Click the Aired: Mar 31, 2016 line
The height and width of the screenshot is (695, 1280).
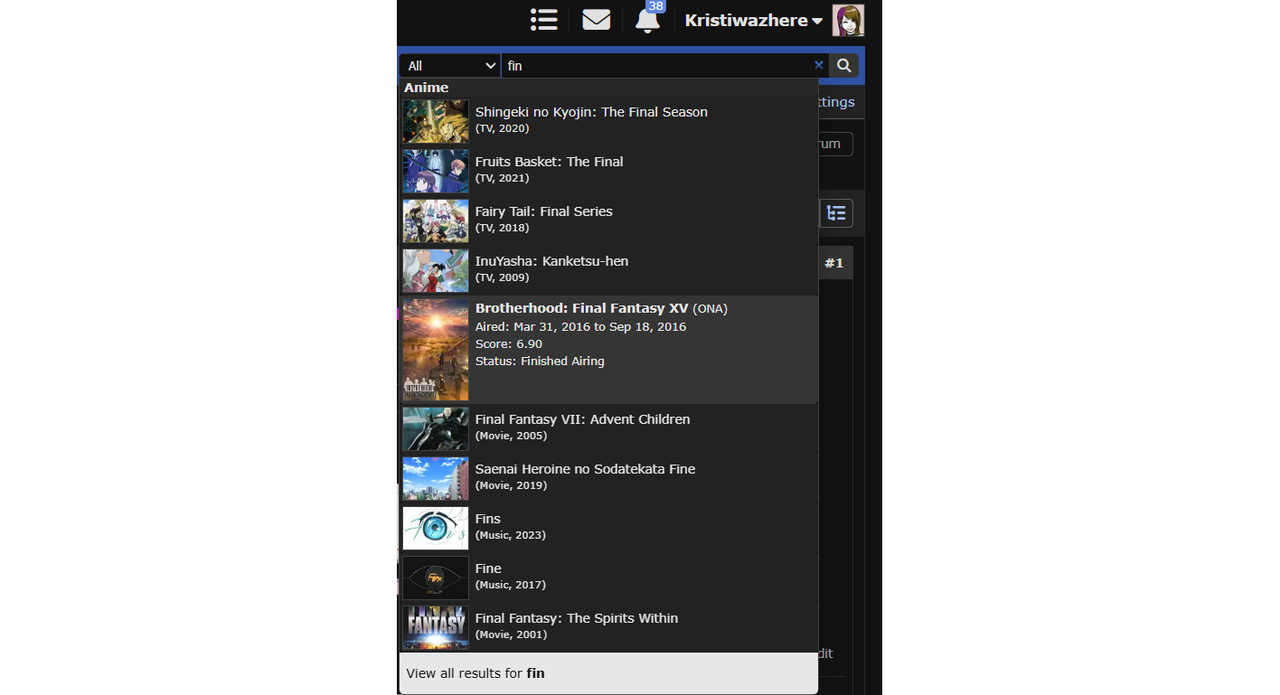pyautogui.click(x=581, y=327)
